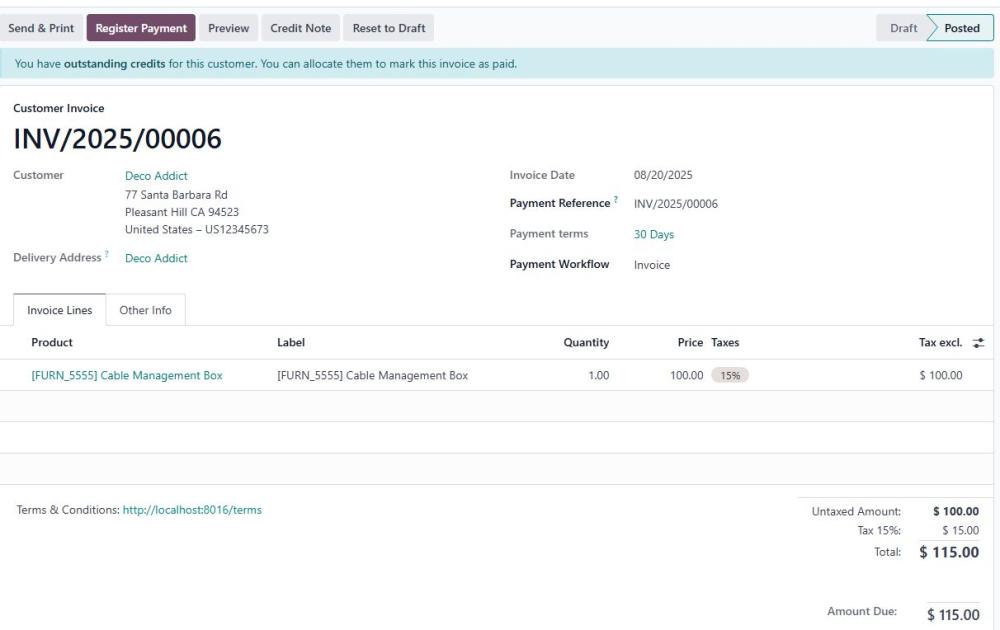The height and width of the screenshot is (630, 1000).
Task: Open the 30 Days payment terms
Action: coord(654,234)
